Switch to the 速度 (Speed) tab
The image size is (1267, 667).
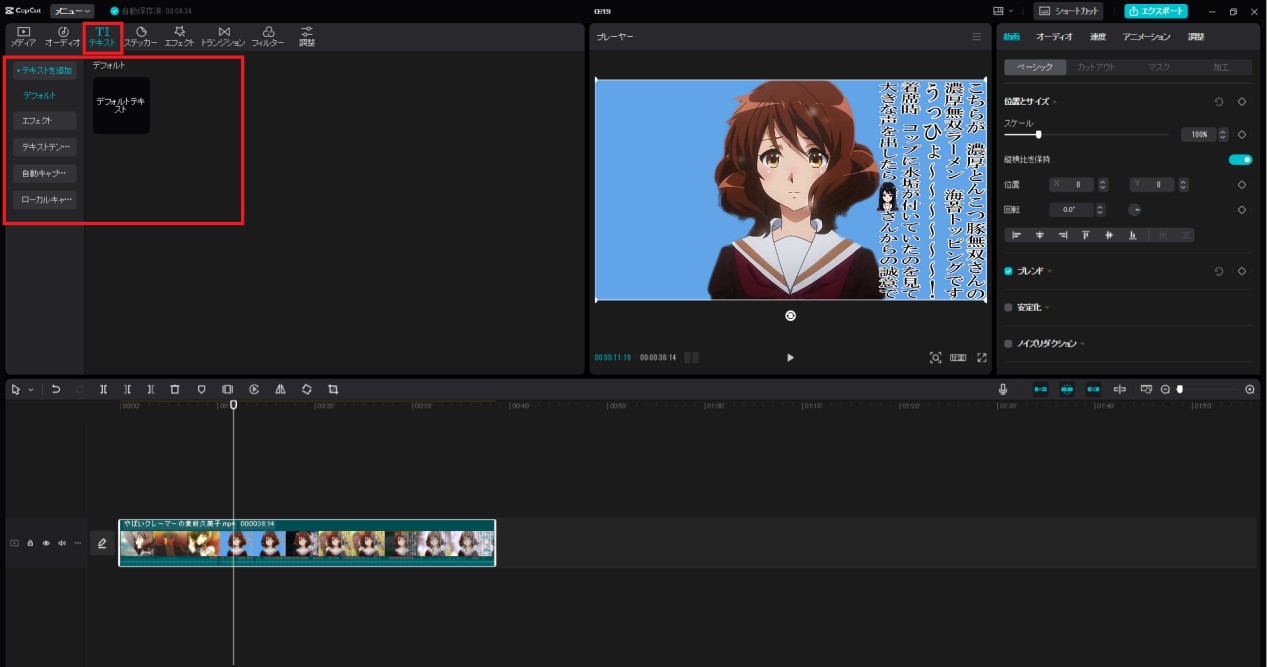1097,36
